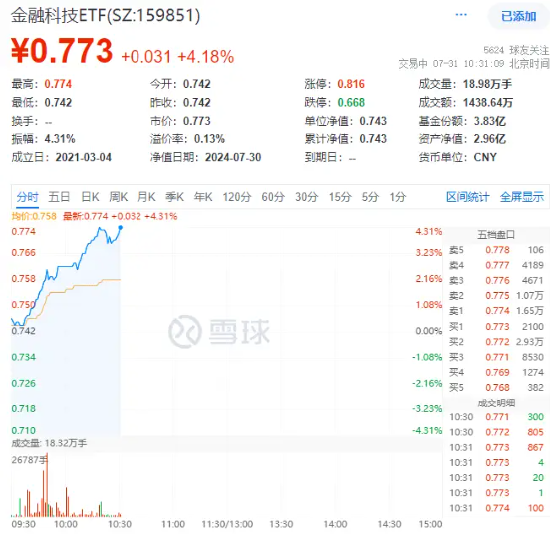Click the 资产净值 value 2.96亿
The image size is (550, 535).
(x=490, y=139)
